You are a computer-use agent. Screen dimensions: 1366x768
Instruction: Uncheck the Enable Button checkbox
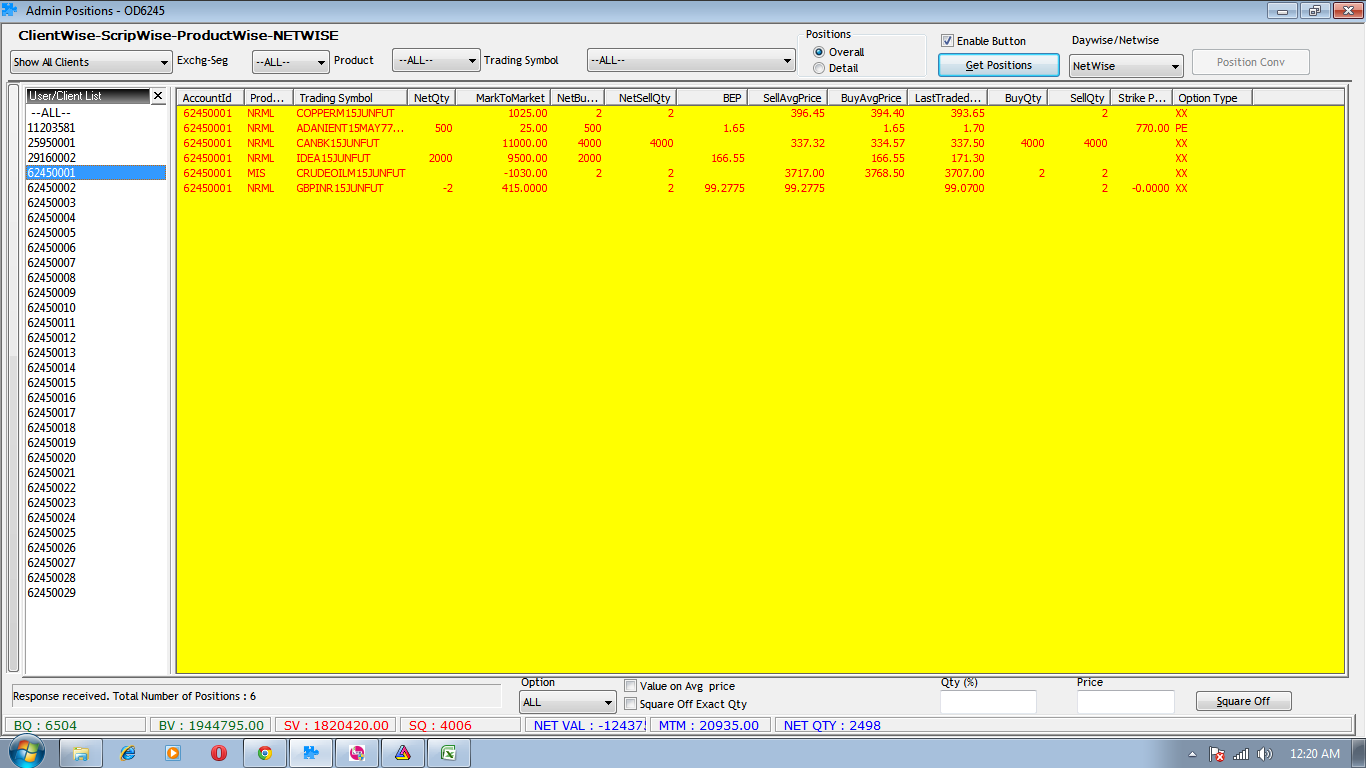(947, 41)
